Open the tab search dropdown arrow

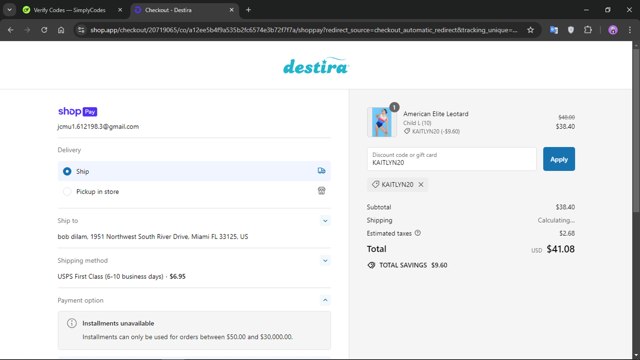point(9,10)
